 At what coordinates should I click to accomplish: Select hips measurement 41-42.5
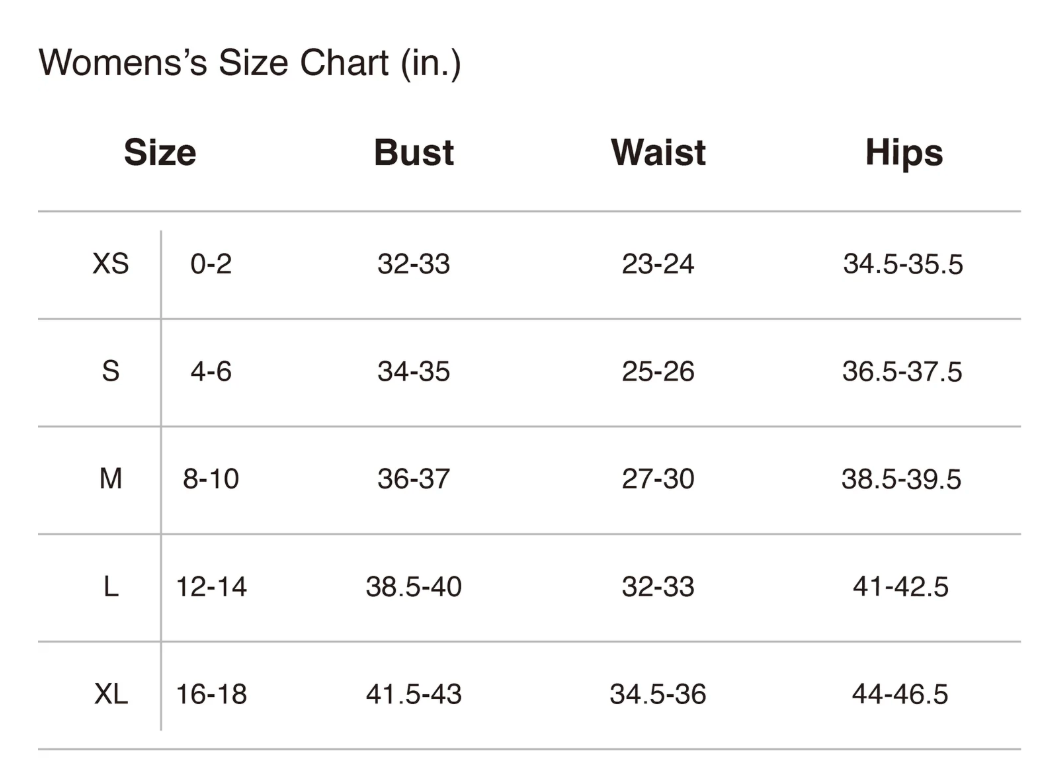tap(901, 586)
